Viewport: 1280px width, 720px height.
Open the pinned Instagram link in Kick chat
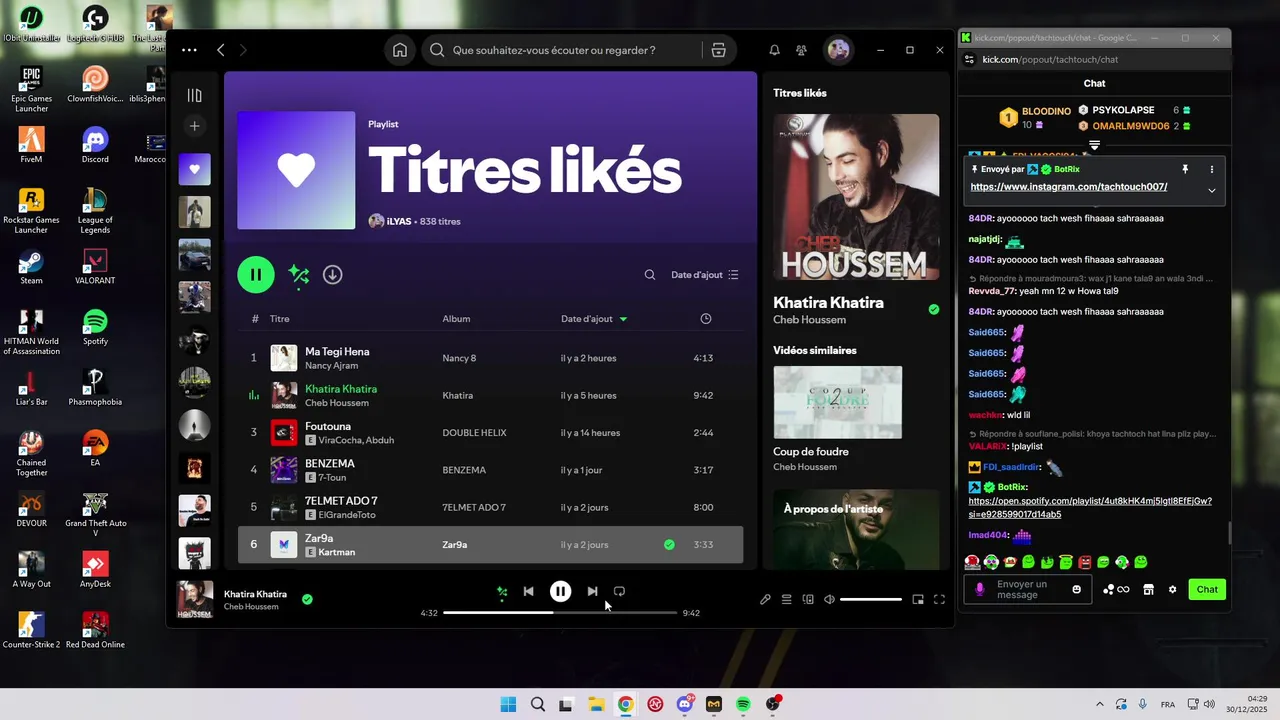(x=1069, y=187)
